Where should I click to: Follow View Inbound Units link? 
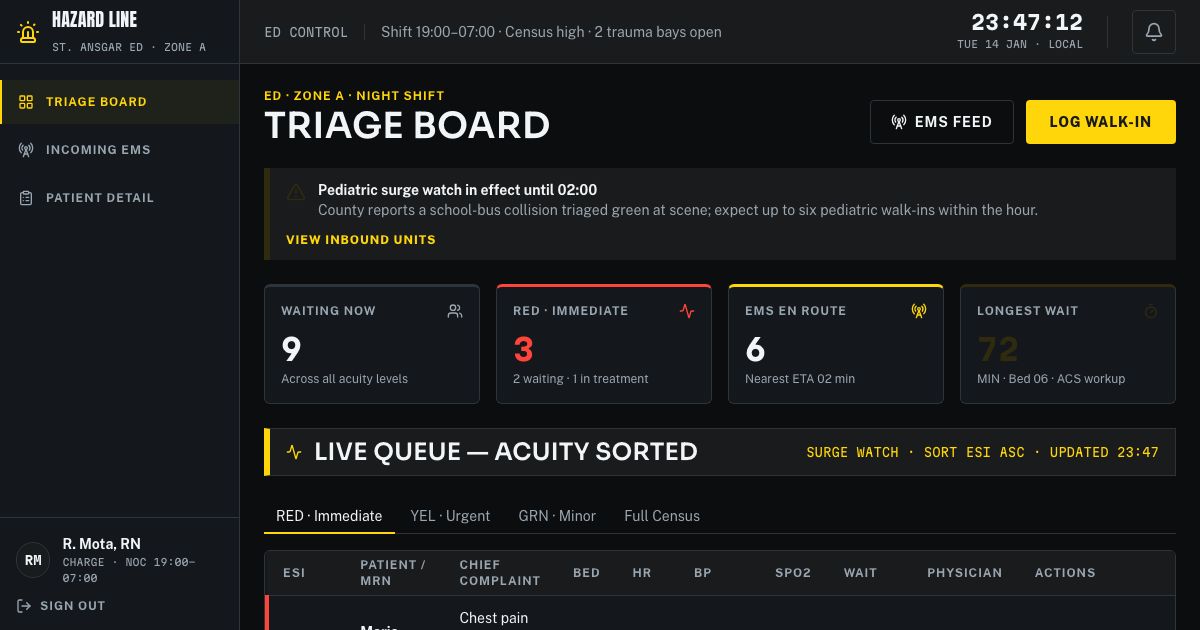pos(361,240)
